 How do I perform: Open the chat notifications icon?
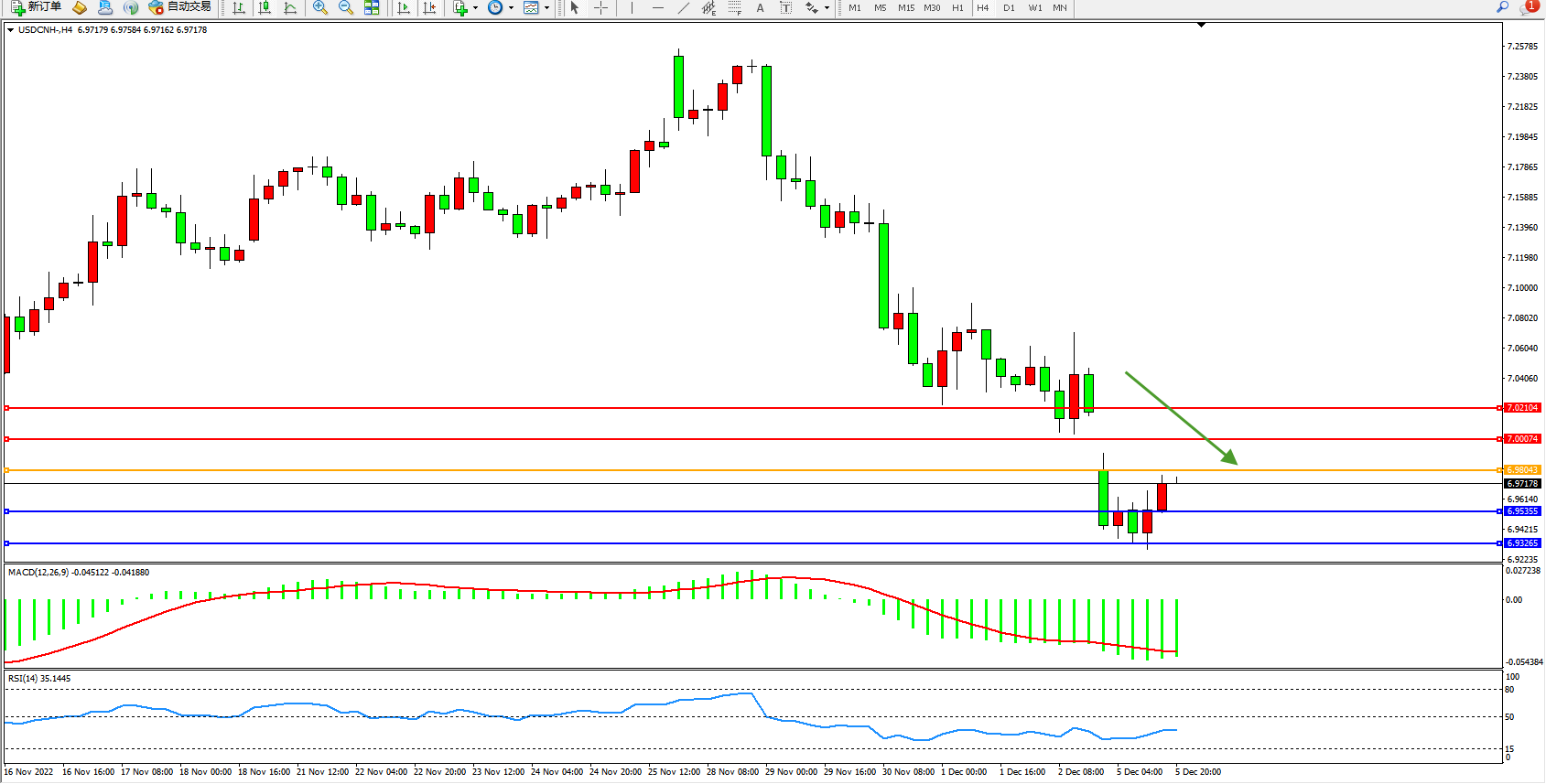click(1527, 7)
